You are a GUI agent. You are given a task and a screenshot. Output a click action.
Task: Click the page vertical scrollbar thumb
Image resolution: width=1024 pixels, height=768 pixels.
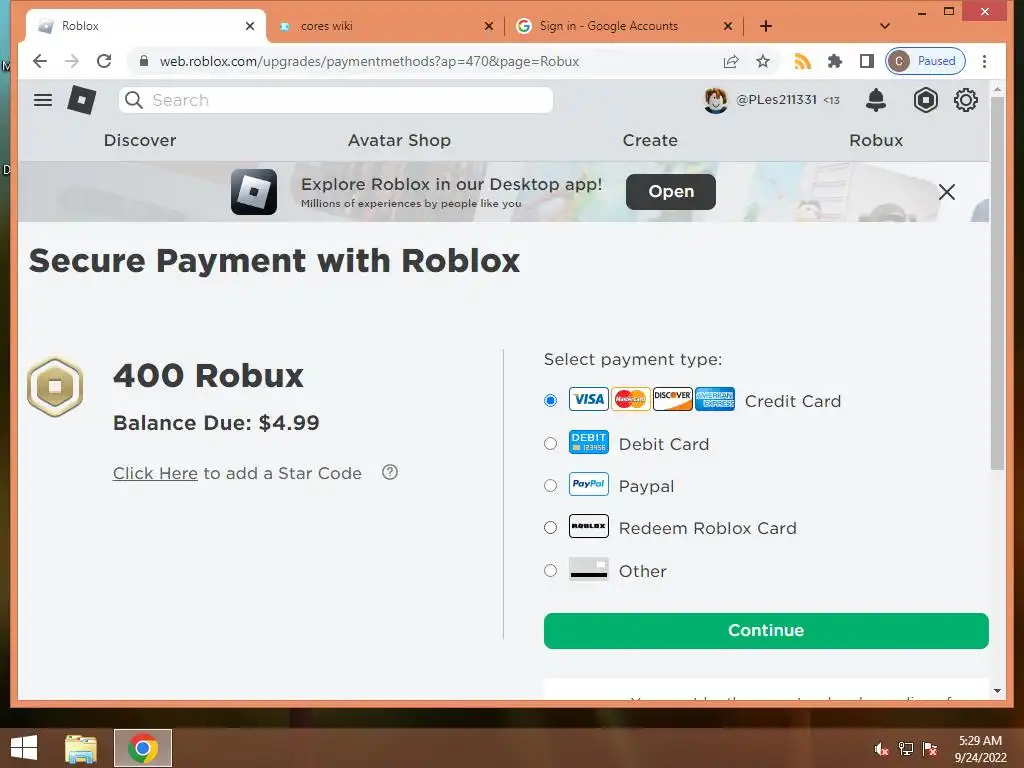(997, 283)
